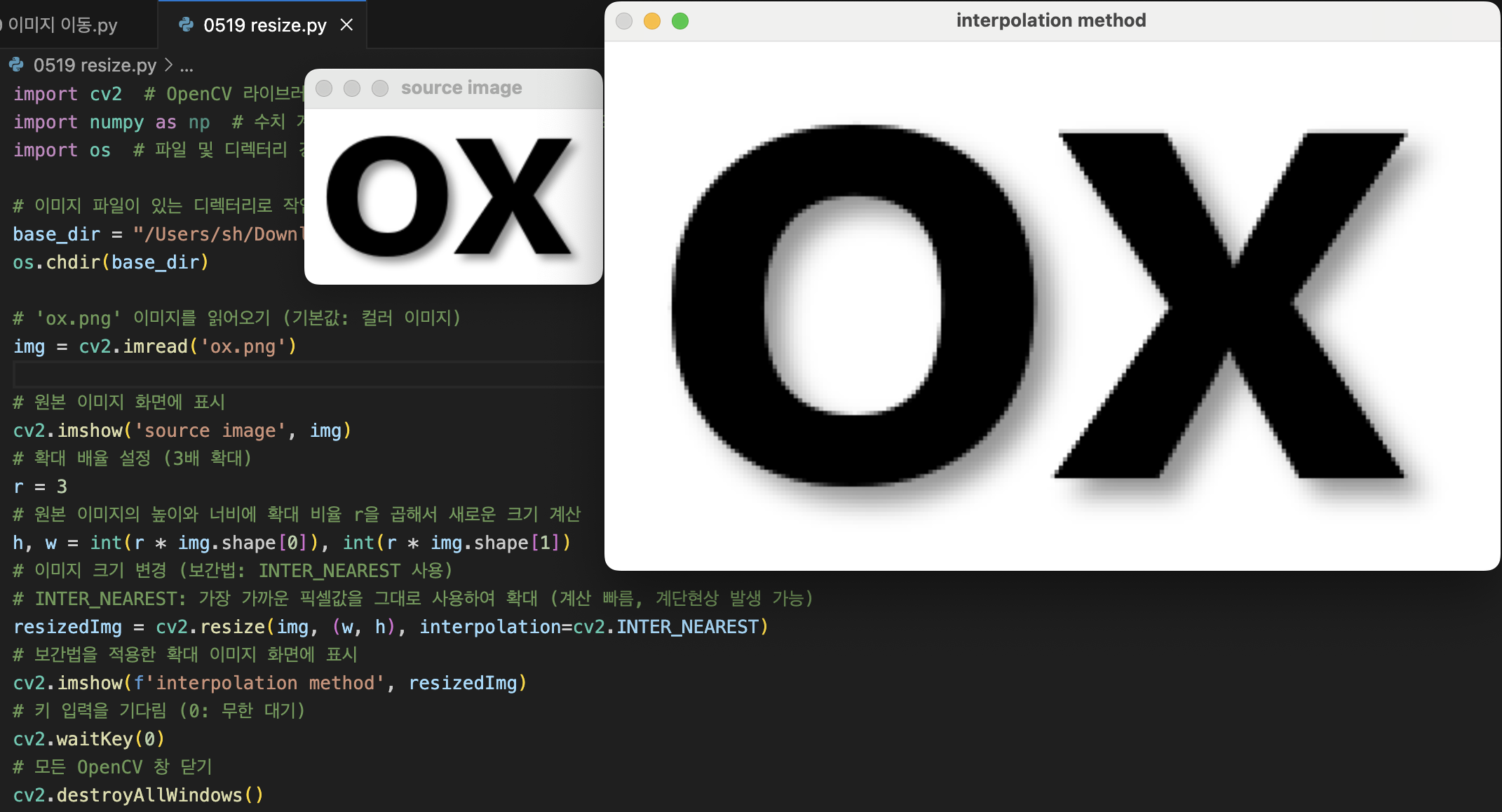1502x812 pixels.
Task: Close the interpolation method window
Action: [623, 21]
